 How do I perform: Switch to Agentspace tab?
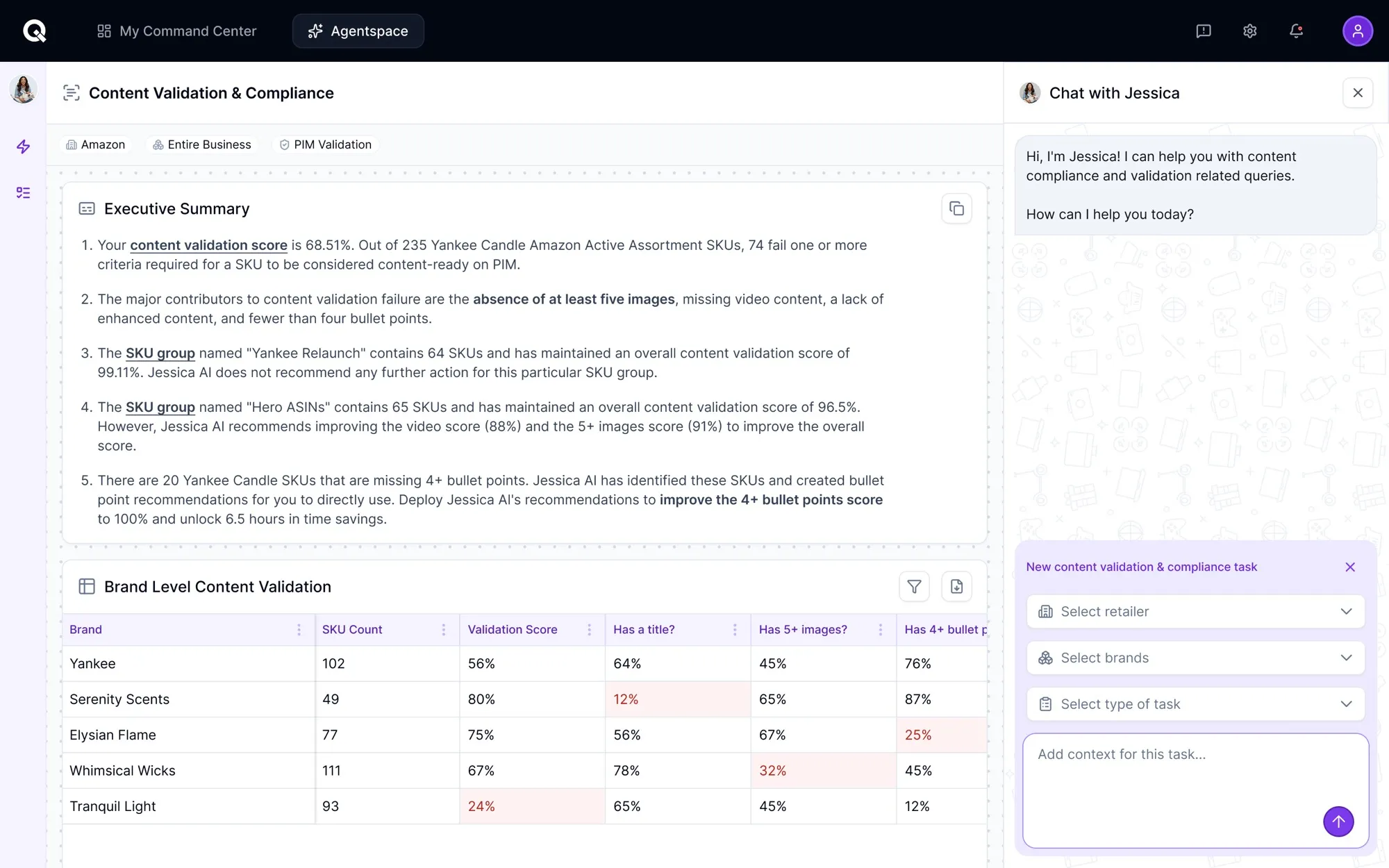[358, 31]
